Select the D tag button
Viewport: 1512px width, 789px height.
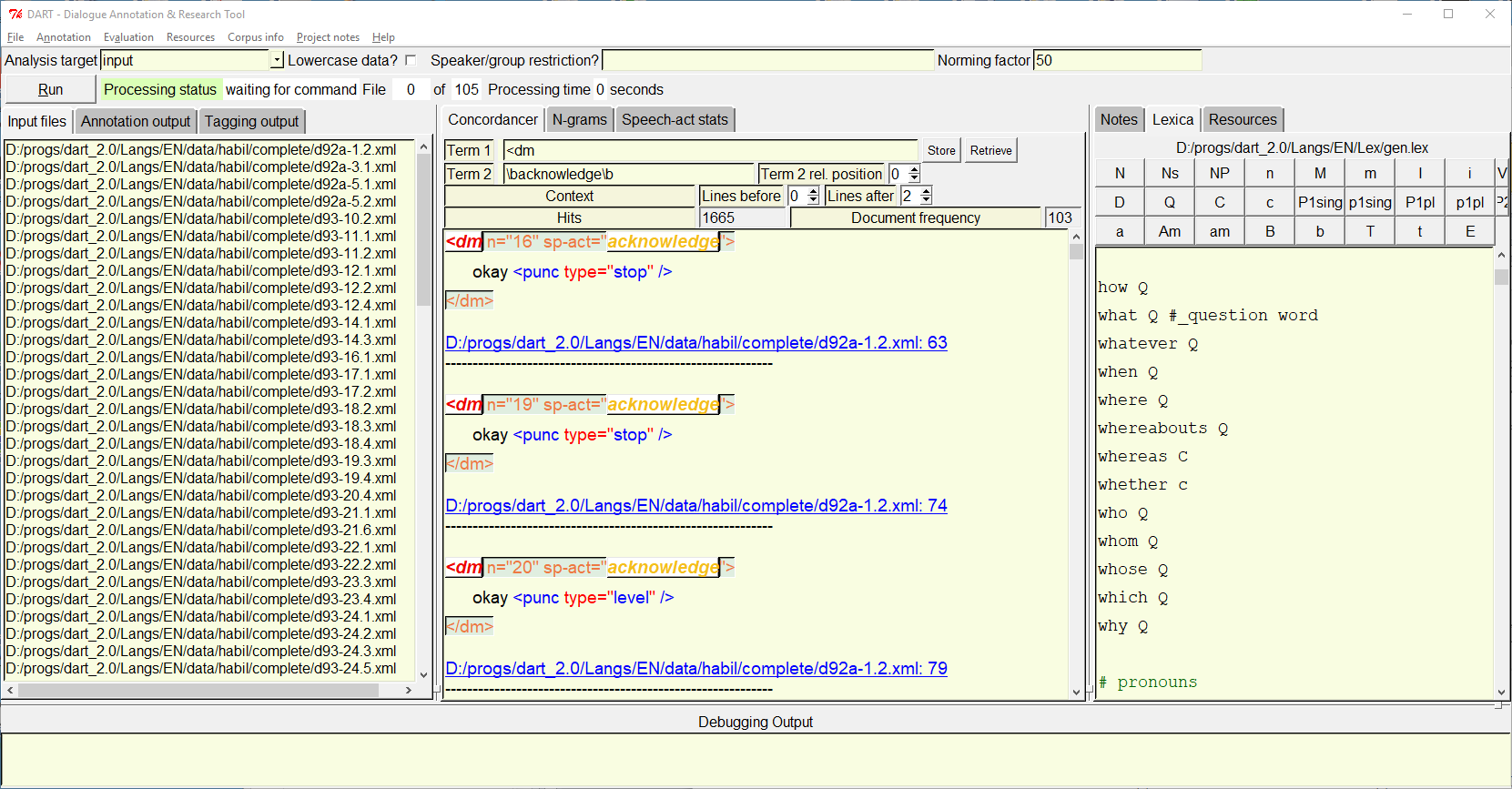click(1119, 202)
